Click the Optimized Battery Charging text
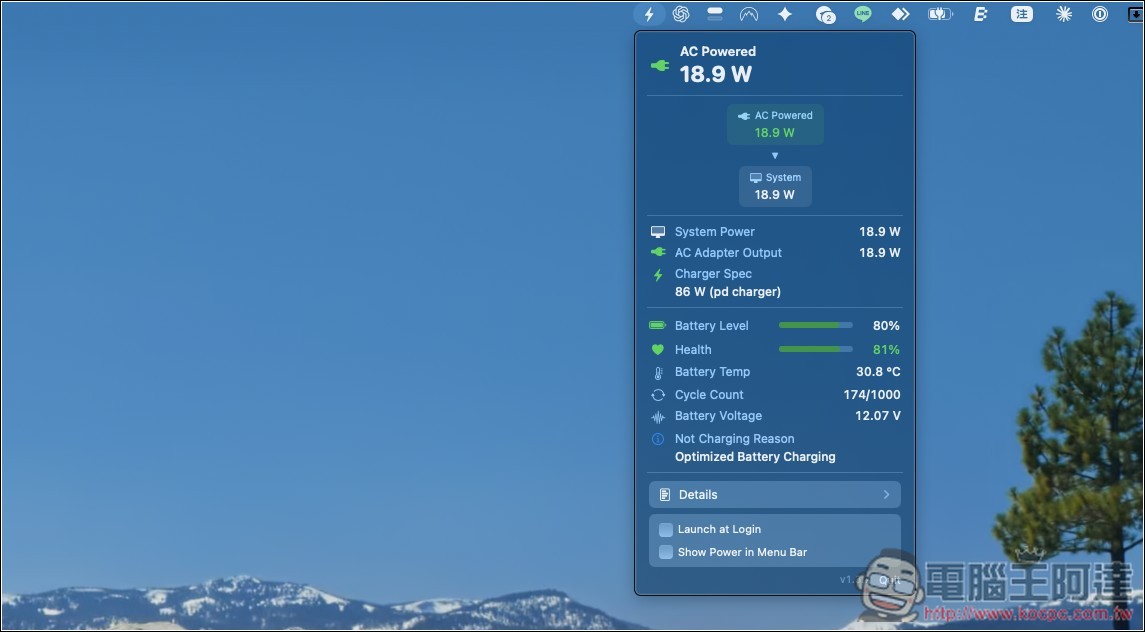Viewport: 1145px width, 632px height. [755, 457]
